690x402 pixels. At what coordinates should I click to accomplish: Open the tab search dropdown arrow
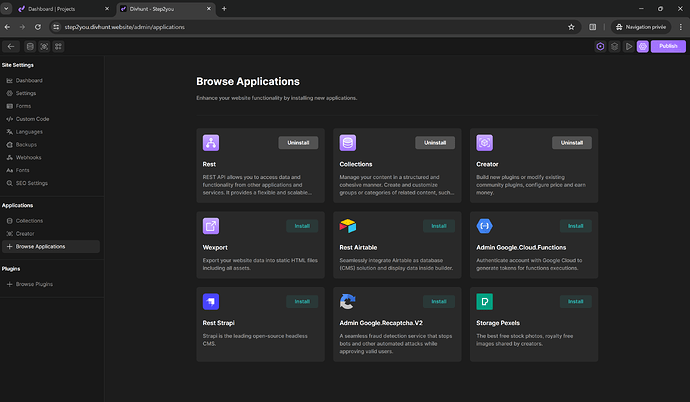point(6,8)
